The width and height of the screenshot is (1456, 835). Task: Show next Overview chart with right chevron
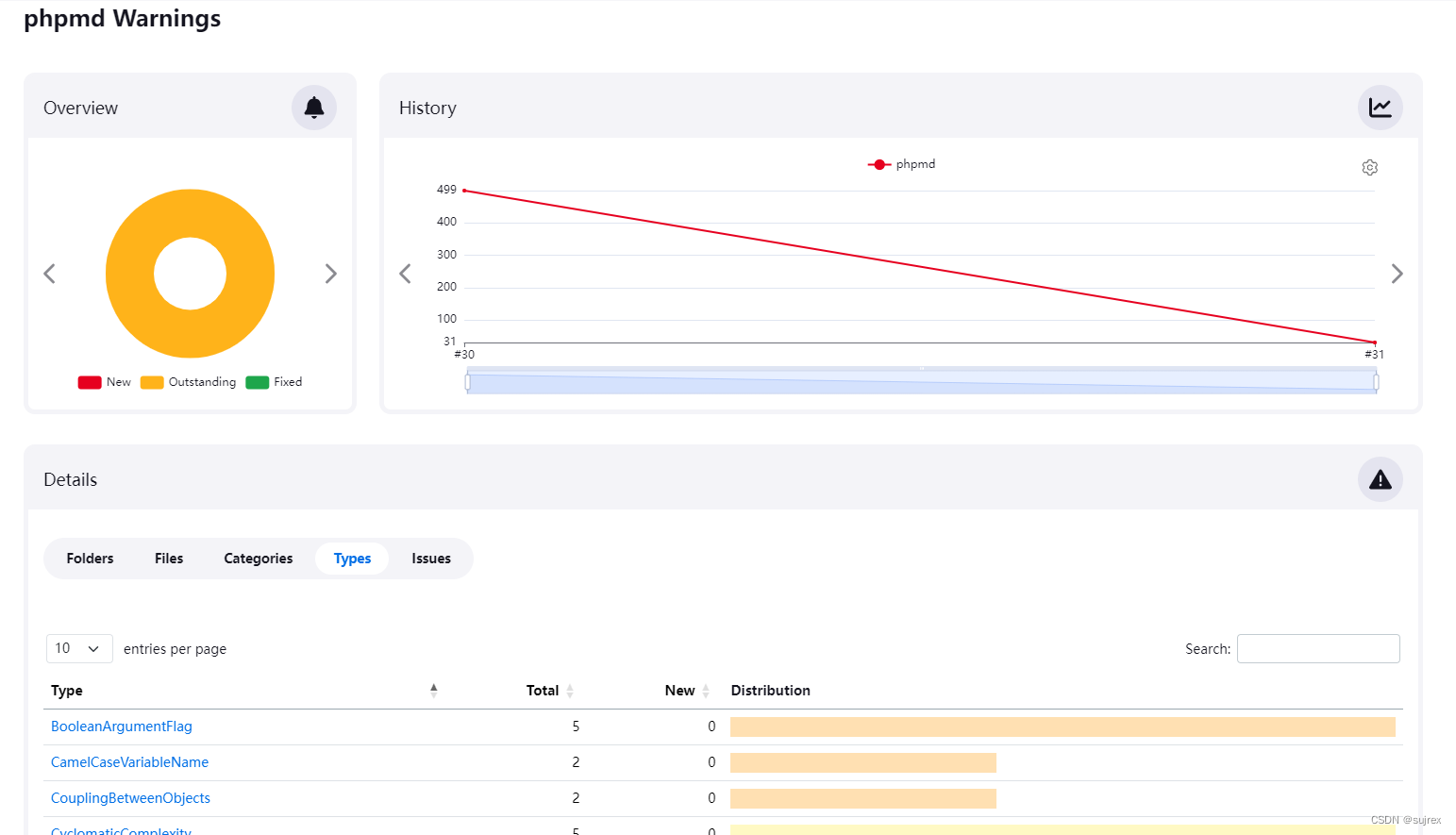point(330,274)
